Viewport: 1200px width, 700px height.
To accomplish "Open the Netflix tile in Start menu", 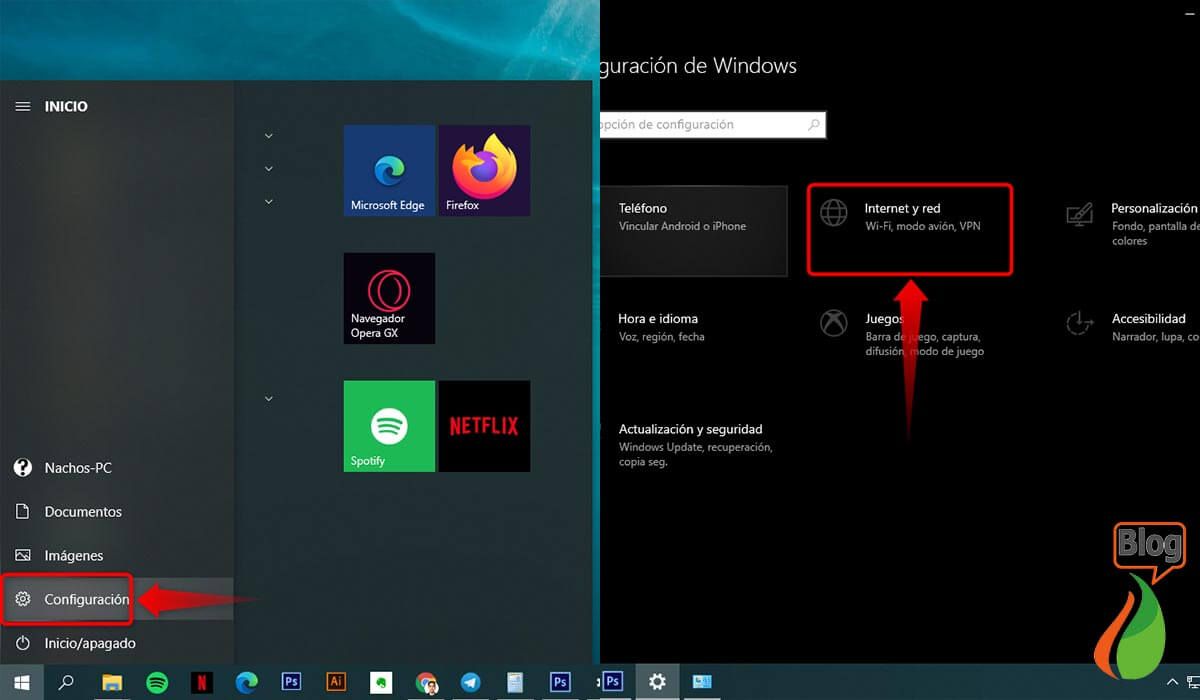I will (x=484, y=426).
